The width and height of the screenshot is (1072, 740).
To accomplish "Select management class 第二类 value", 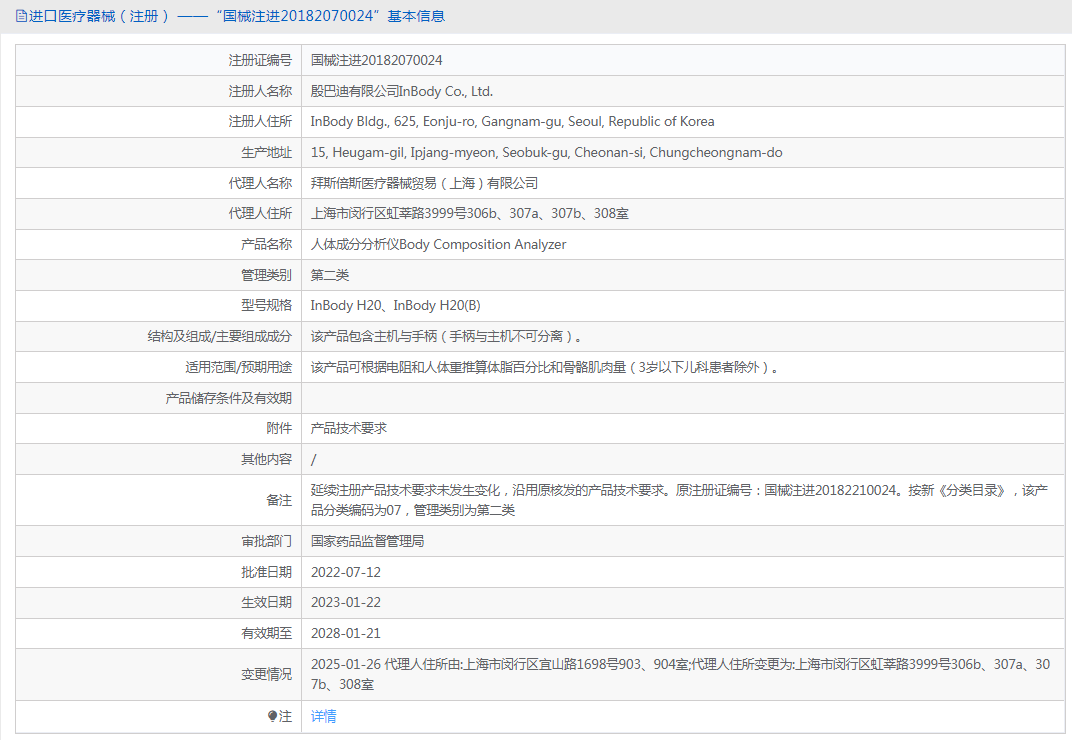I will coord(330,275).
